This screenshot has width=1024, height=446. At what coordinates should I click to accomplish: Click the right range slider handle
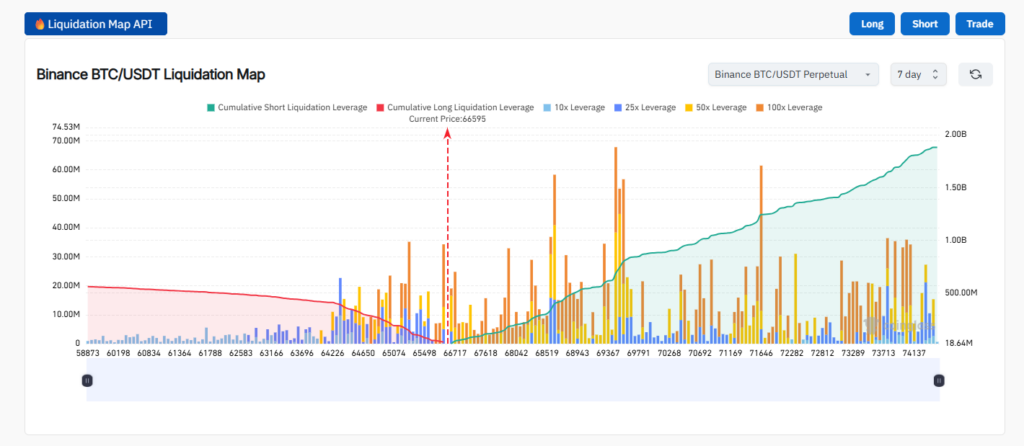pos(939,380)
